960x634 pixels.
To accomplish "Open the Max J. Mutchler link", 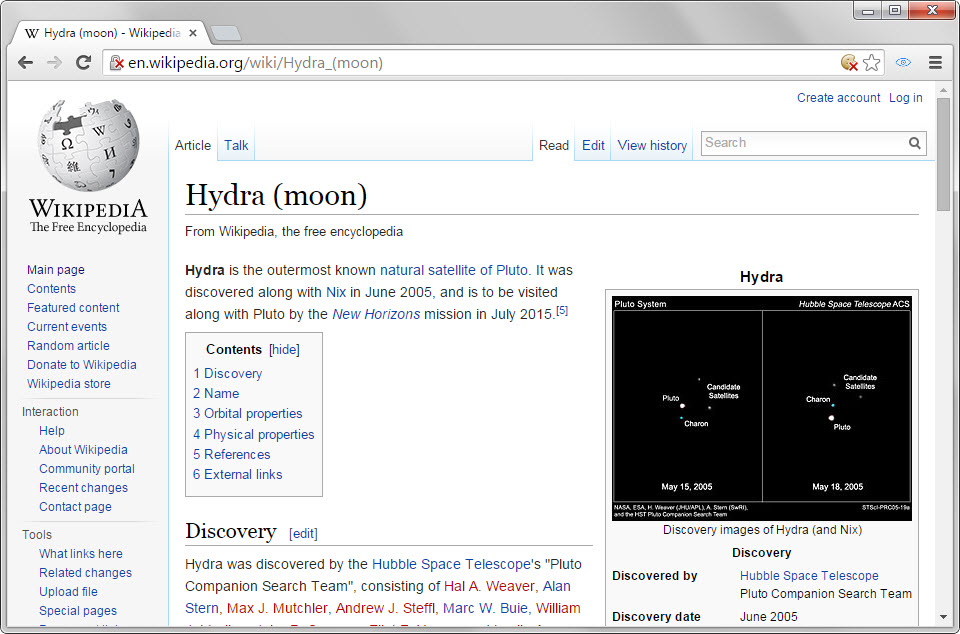I will (277, 608).
